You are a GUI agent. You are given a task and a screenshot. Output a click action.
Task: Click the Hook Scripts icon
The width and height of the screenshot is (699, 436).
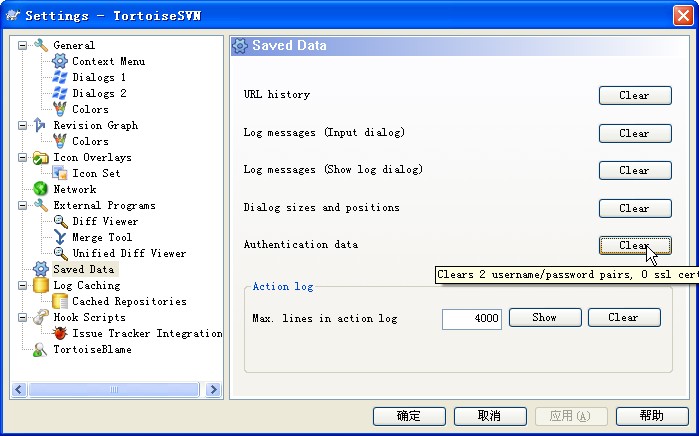point(41,317)
